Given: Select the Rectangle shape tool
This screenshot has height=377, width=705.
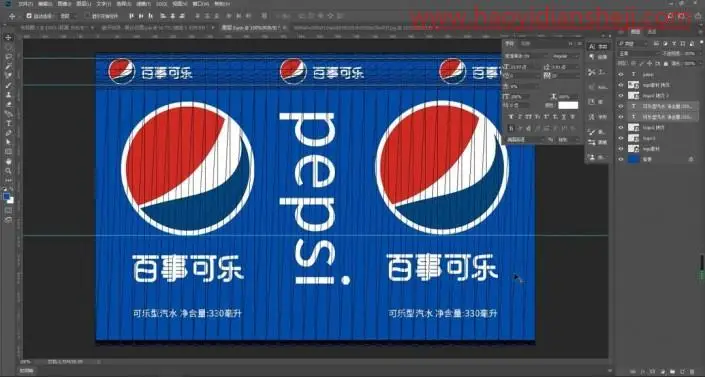Looking at the screenshot, I should coord(8,152).
